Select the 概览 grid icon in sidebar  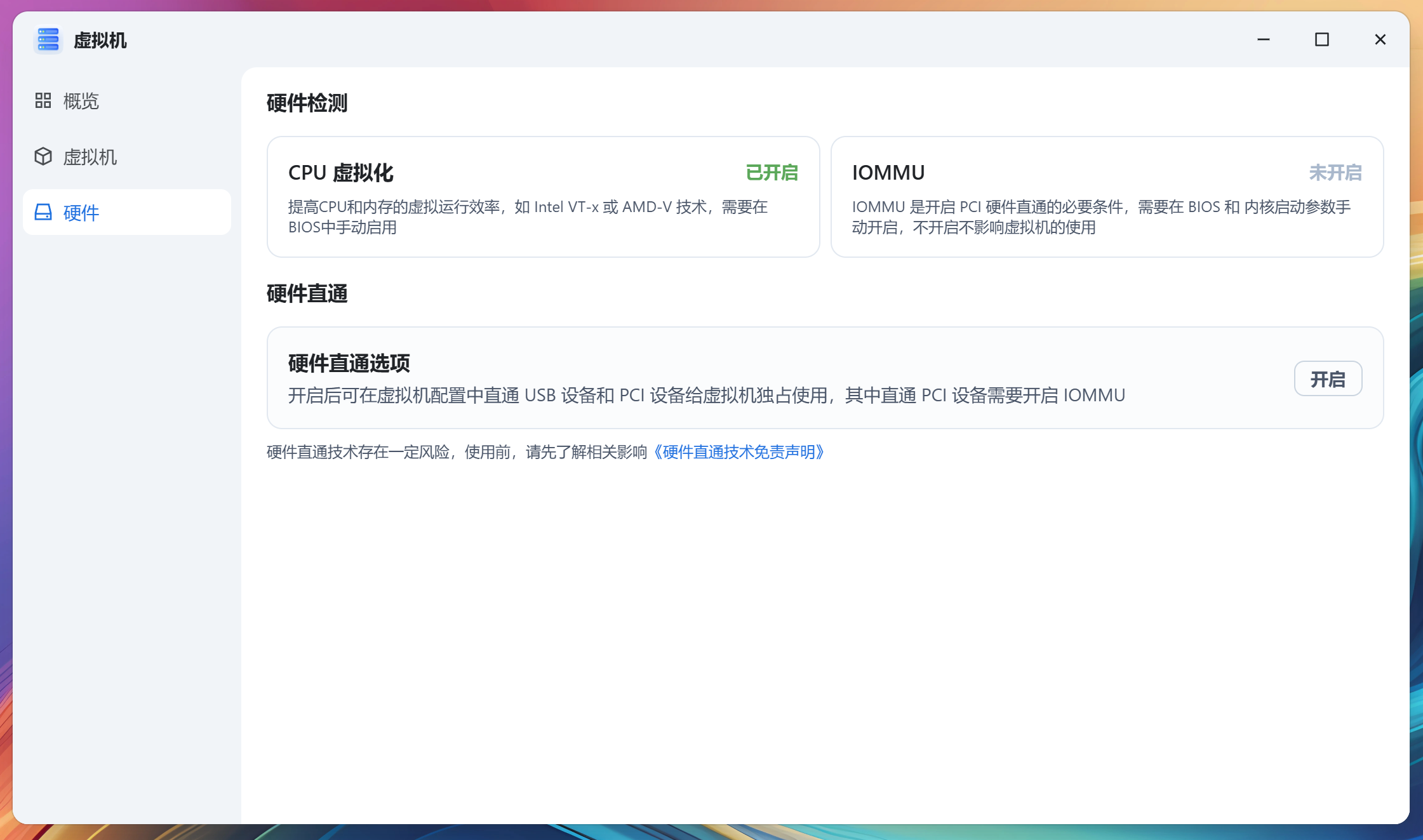point(43,101)
